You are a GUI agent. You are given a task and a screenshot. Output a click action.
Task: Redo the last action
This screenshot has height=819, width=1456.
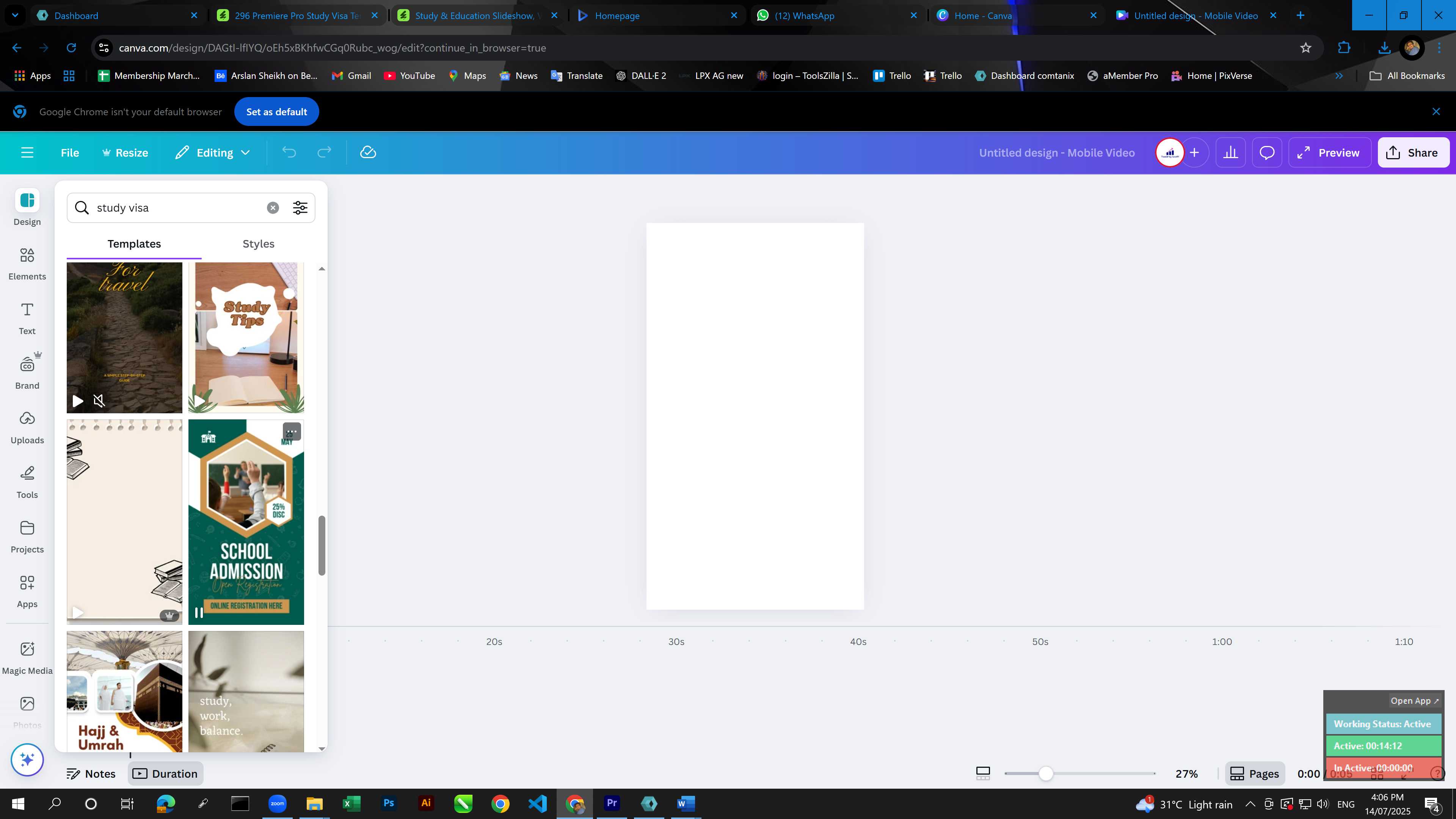(x=324, y=152)
